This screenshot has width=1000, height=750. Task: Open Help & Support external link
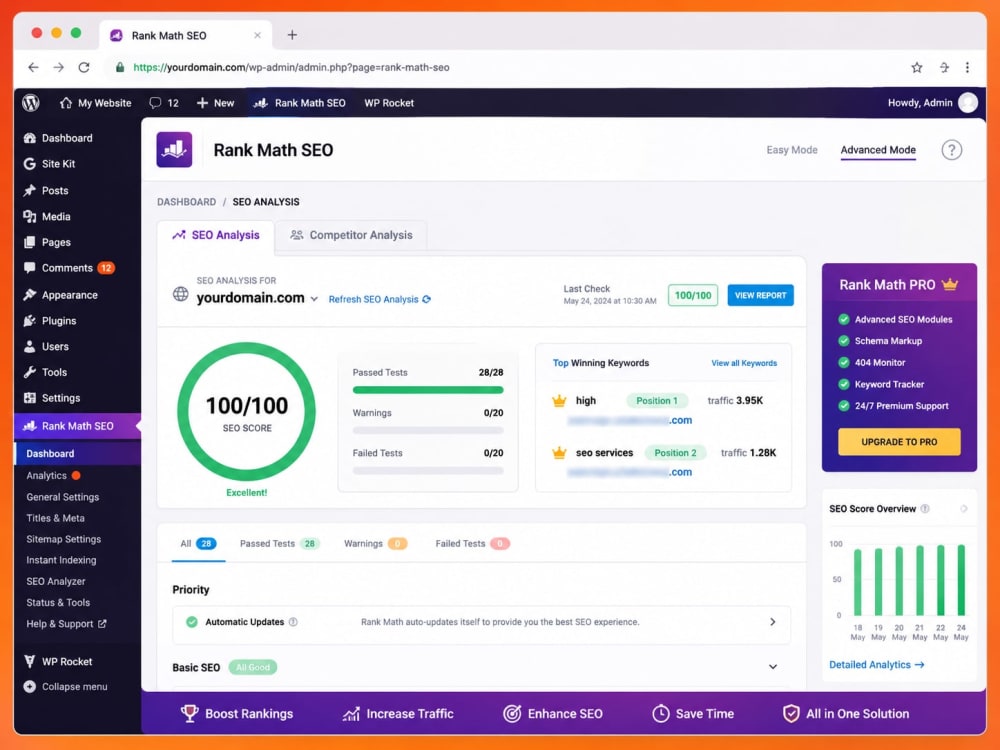coord(66,624)
